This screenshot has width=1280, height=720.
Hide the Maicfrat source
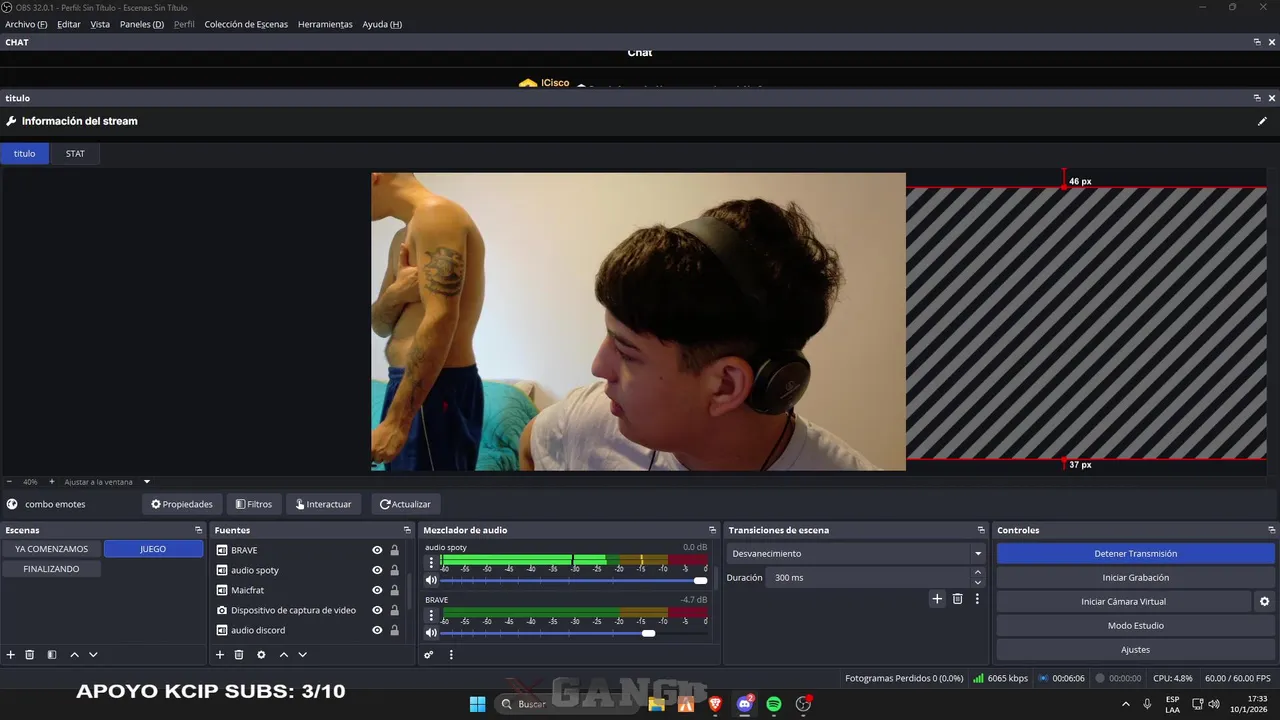tap(377, 590)
